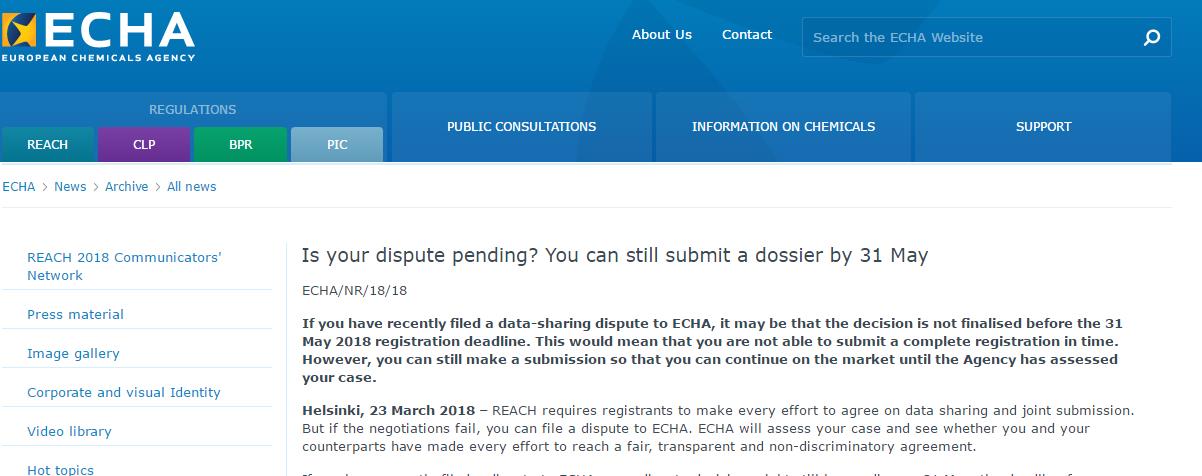Viewport: 1202px width, 476px height.
Task: Select the BPR regulation tab
Action: pos(241,144)
